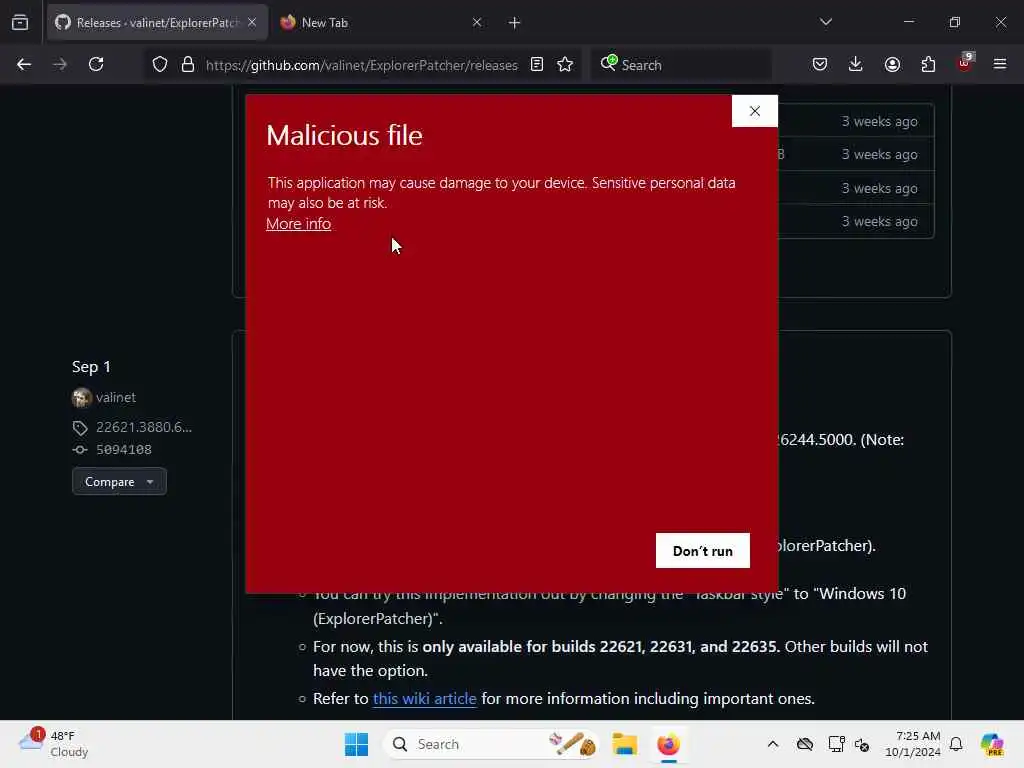Close the Malicious file warning dialog

click(754, 111)
